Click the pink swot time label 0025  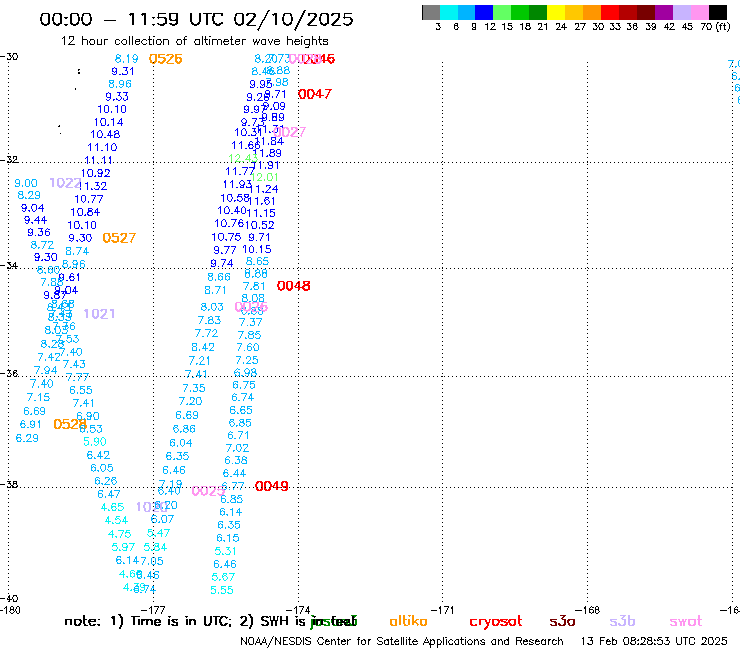coord(208,491)
